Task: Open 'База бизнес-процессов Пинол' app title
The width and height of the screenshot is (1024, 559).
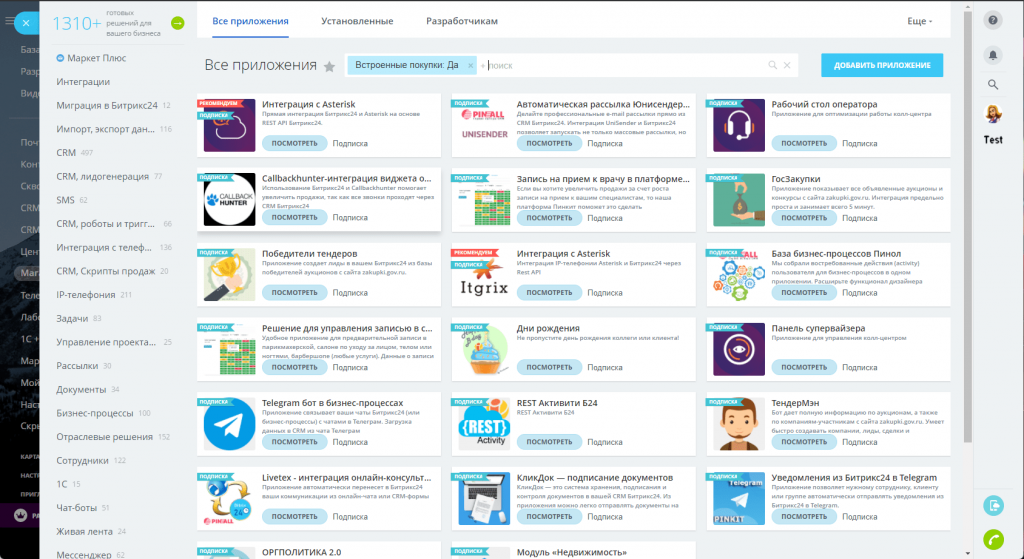Action: click(x=836, y=253)
